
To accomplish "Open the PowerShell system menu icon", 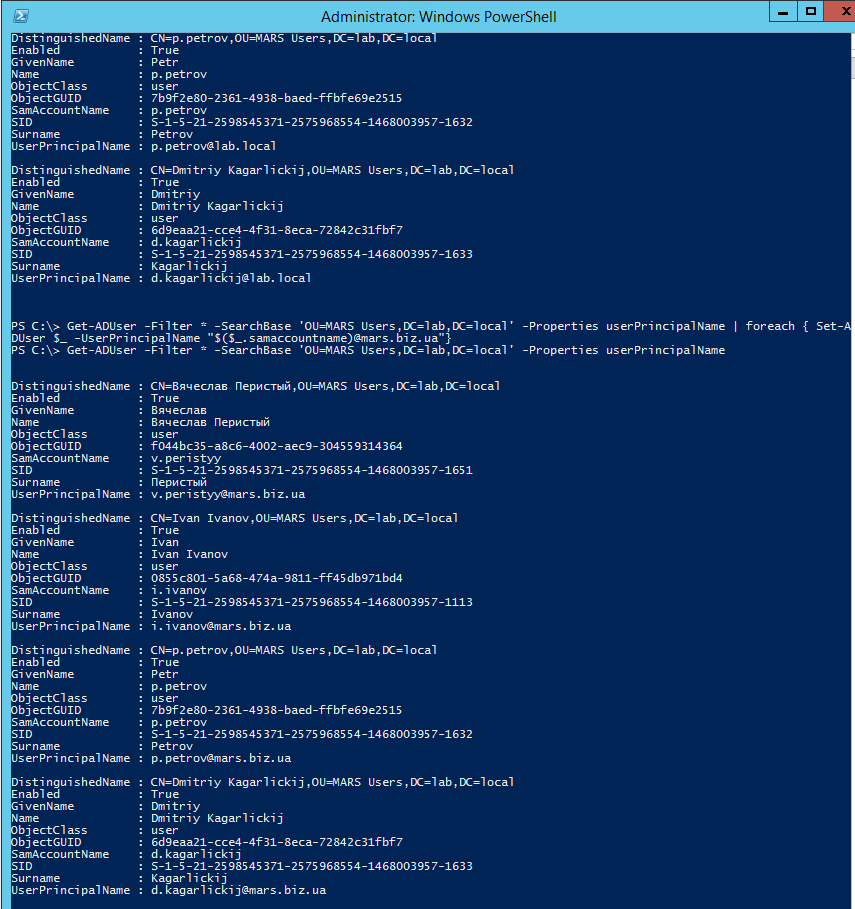I will [x=21, y=16].
